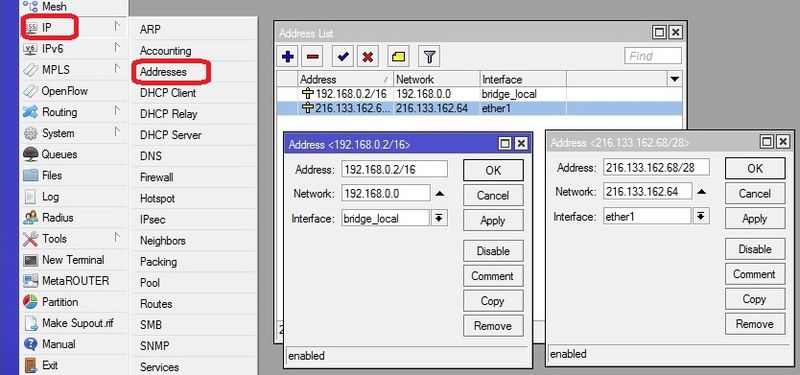
Task: Select DNS in the IP submenu
Action: pyautogui.click(x=151, y=156)
